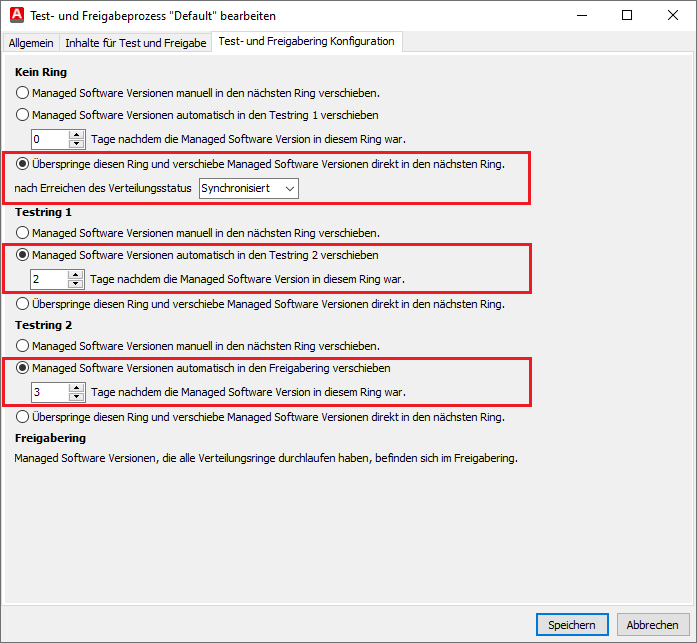Select Test- und Freigabering Konfiguration tab
Image resolution: width=697 pixels, height=643 pixels.
tap(307, 41)
